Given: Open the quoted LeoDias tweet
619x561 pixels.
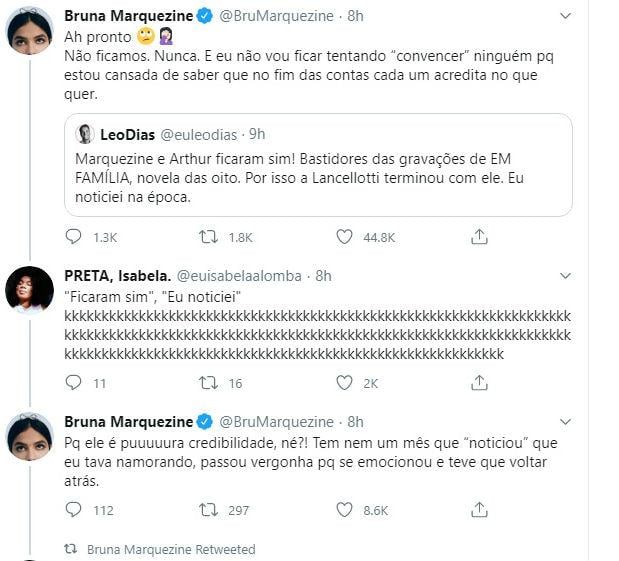Looking at the screenshot, I should [x=318, y=165].
